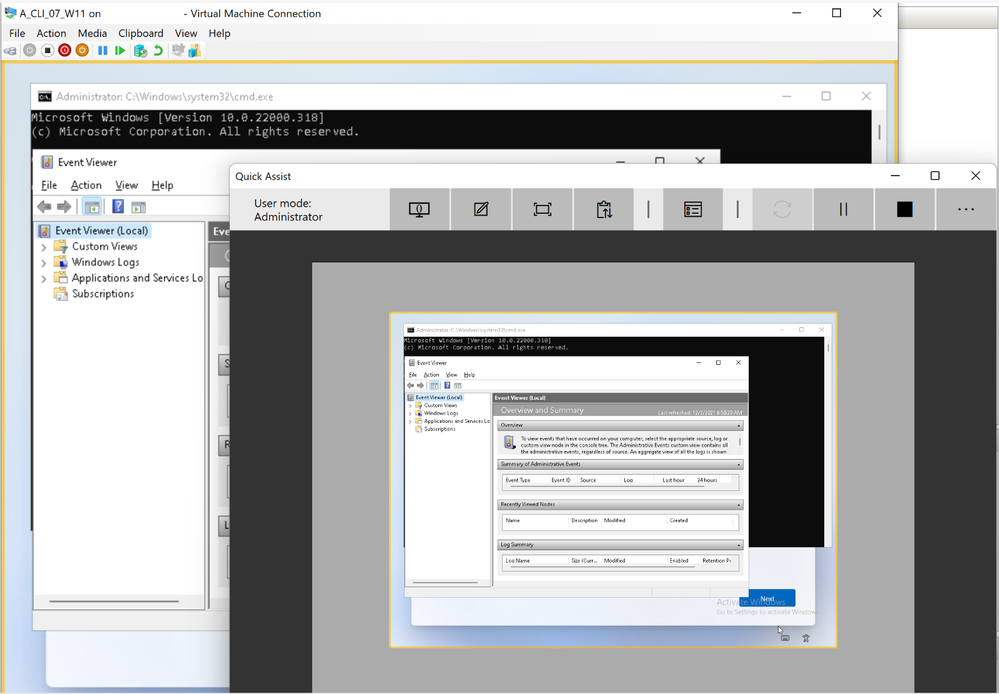Collapse Overview section in remote view
The image size is (999, 694).
coord(739,425)
